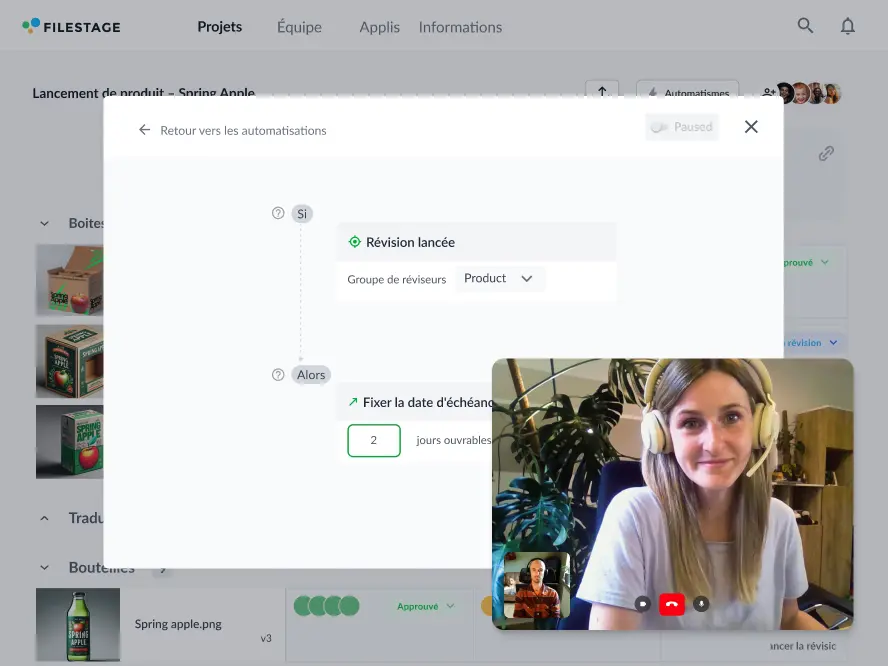Open the Product reviewer group dropdown

click(x=500, y=279)
